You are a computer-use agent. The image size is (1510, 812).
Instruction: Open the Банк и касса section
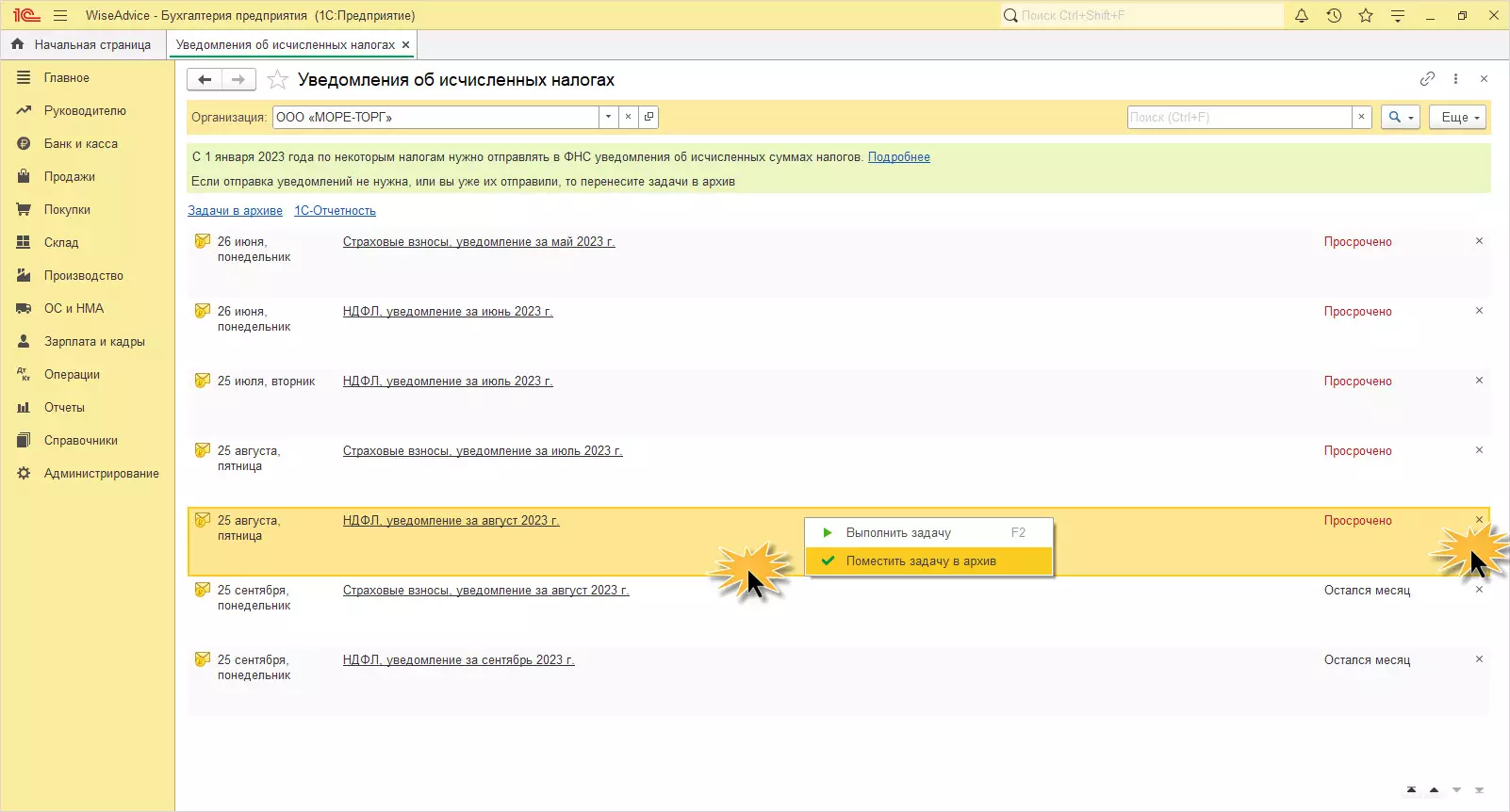pyautogui.click(x=81, y=144)
